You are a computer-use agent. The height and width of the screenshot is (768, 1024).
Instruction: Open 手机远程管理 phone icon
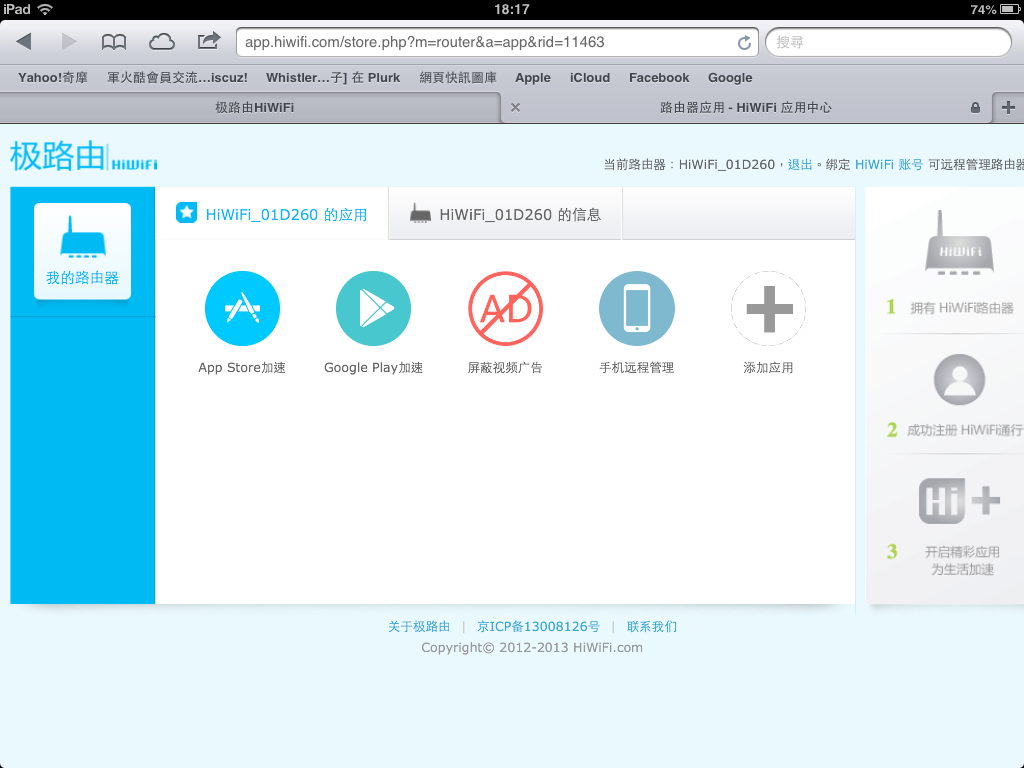[x=637, y=308]
